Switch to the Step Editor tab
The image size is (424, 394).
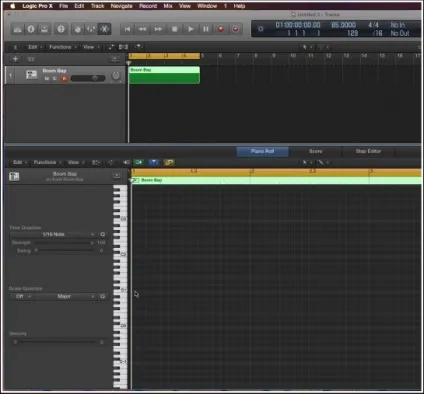pyautogui.click(x=368, y=151)
